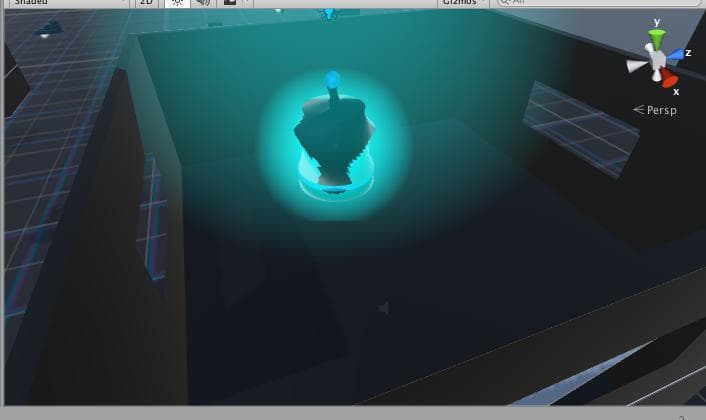Toggle 2D view mode in the scene toolbar
Image resolution: width=706 pixels, height=420 pixels.
pos(146,3)
